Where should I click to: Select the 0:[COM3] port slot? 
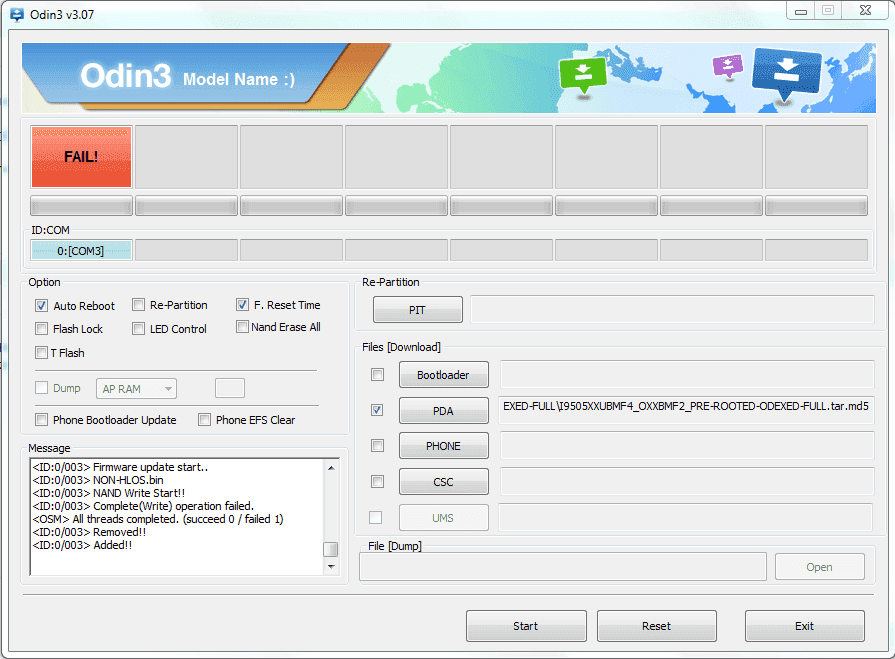[82, 251]
